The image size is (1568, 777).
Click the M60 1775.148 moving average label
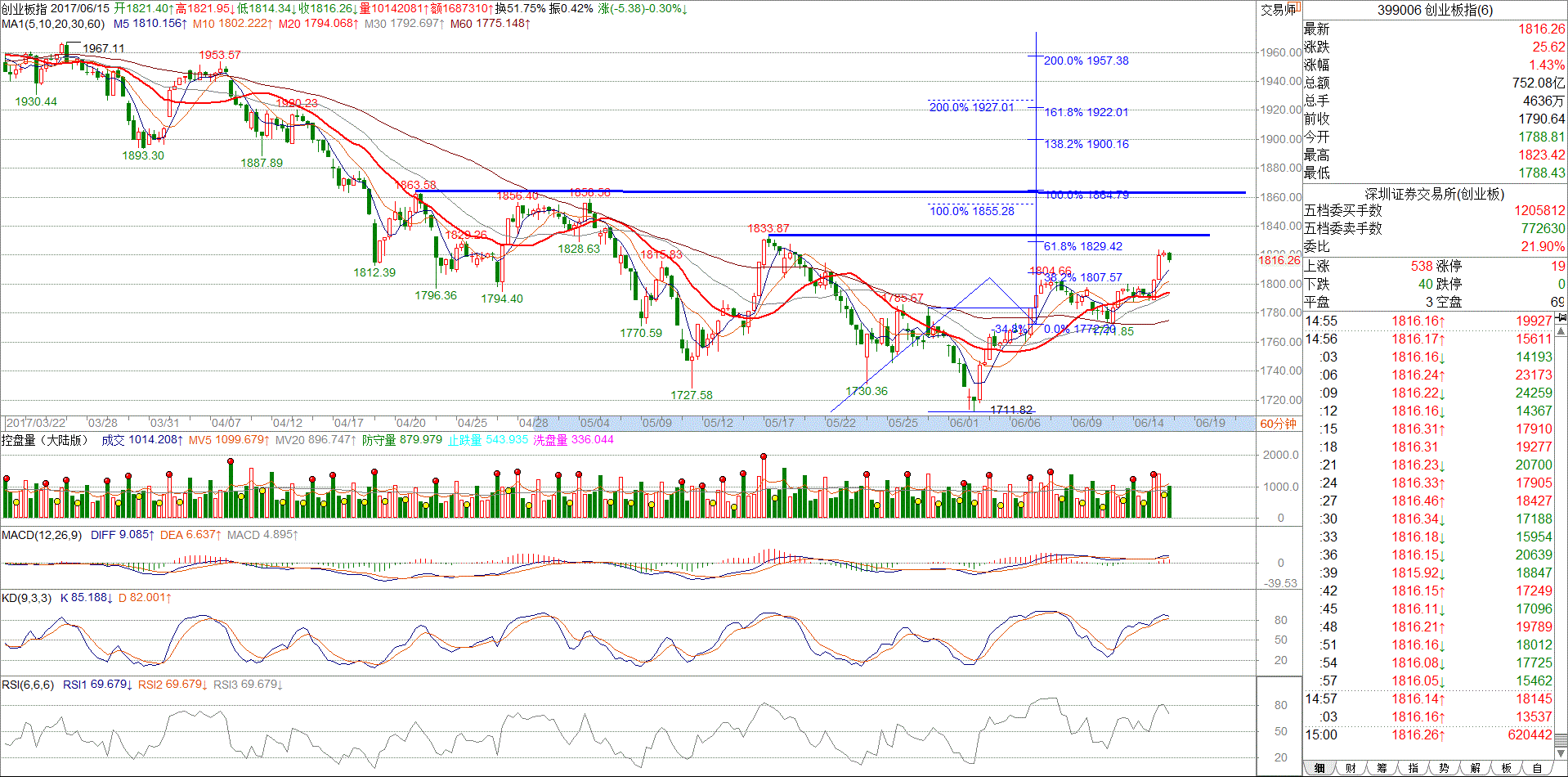(490, 24)
